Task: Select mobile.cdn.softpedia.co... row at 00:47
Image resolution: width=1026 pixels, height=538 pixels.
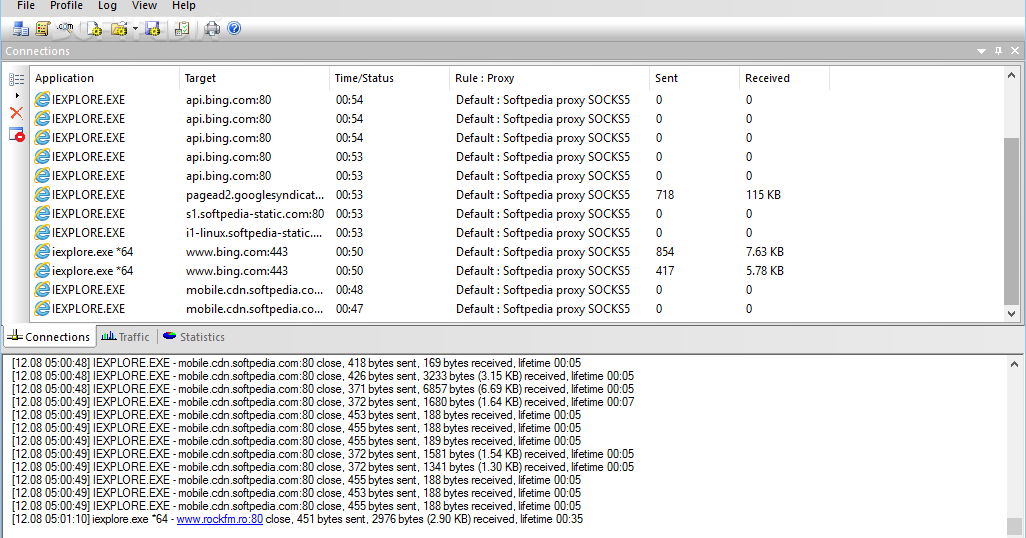Action: [517, 309]
